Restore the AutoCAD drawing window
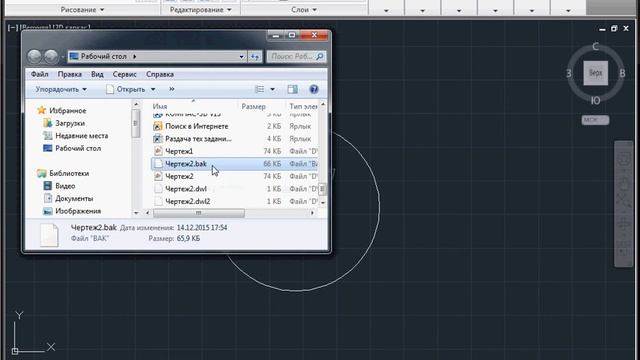The image size is (640, 360). (x=614, y=29)
